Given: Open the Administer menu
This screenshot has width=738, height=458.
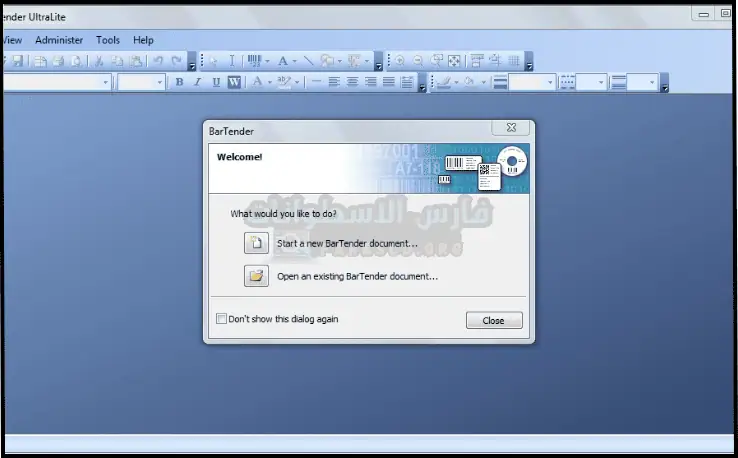Looking at the screenshot, I should [59, 40].
